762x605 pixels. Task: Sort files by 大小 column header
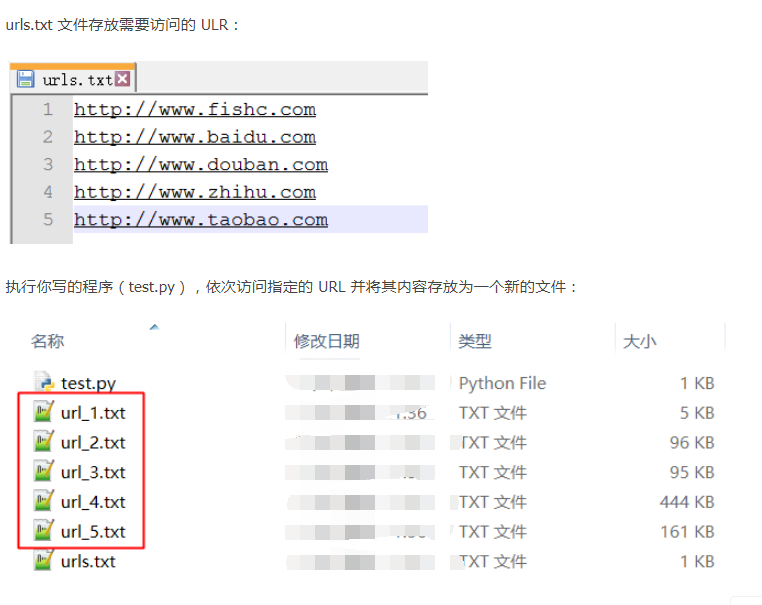point(639,341)
